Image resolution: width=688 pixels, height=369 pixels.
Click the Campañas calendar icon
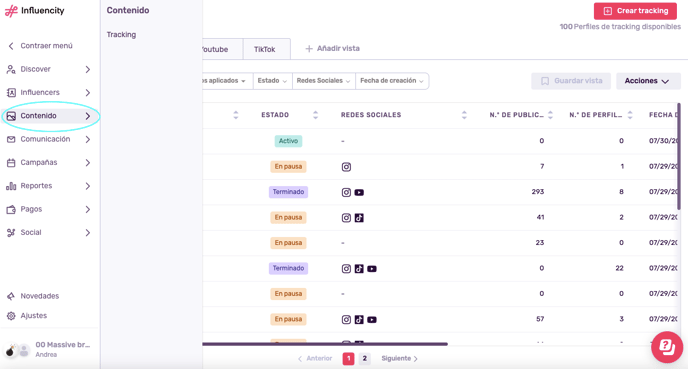tap(11, 163)
